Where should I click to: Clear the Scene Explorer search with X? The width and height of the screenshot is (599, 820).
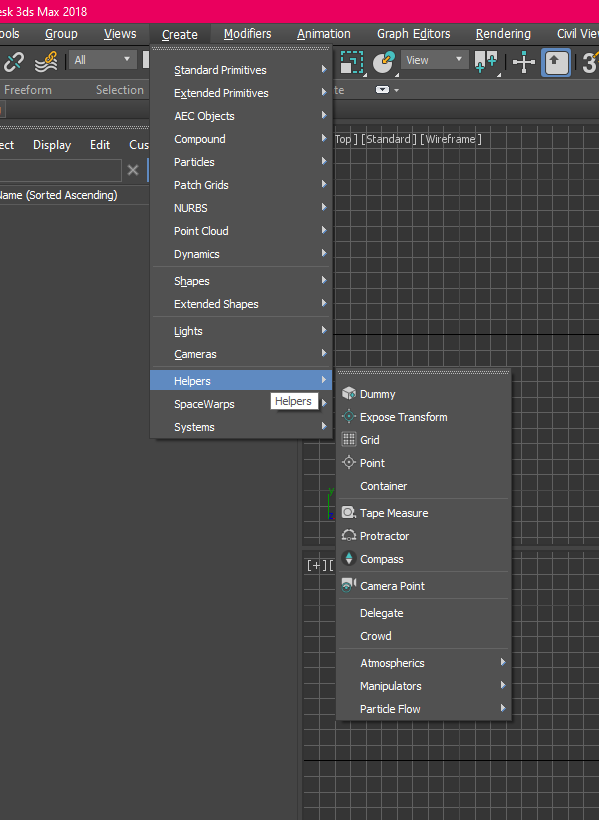(x=133, y=170)
